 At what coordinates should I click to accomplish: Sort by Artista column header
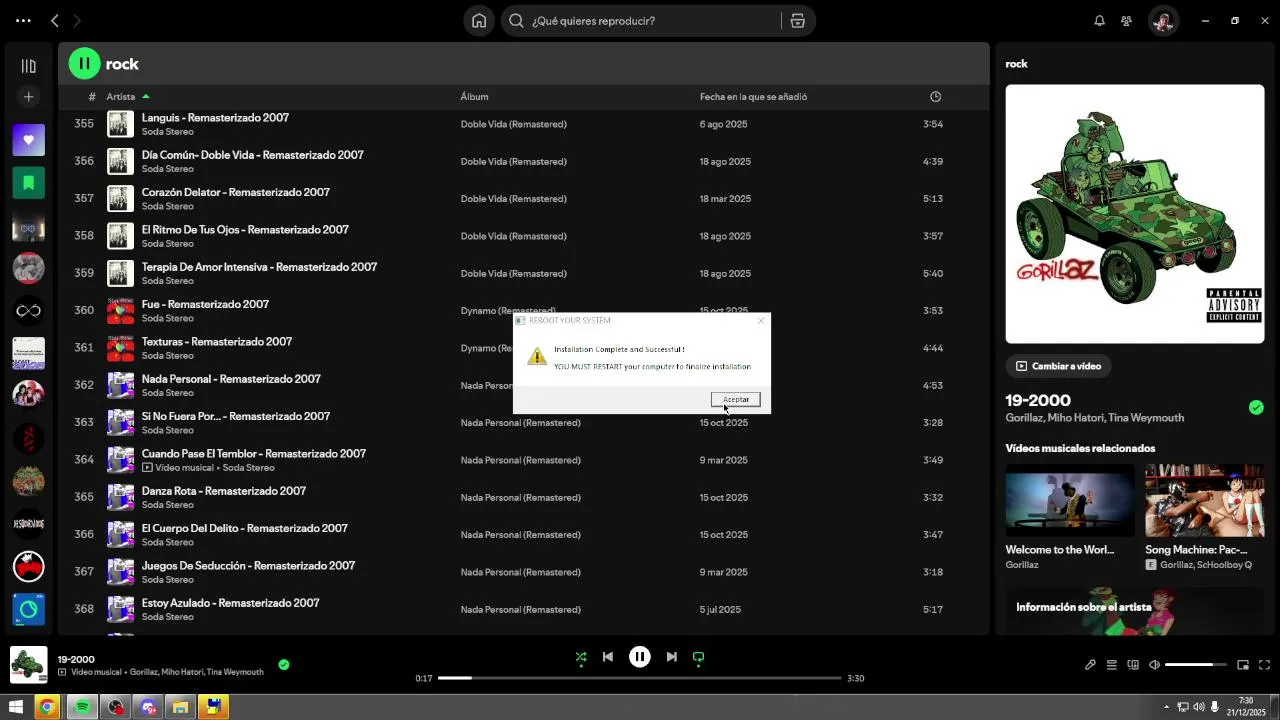pos(121,97)
